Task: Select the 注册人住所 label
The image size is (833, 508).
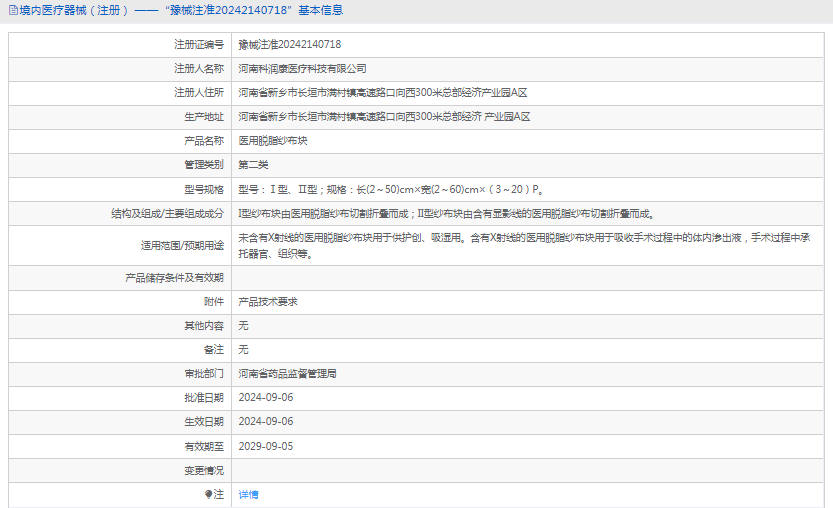Action: (x=199, y=92)
